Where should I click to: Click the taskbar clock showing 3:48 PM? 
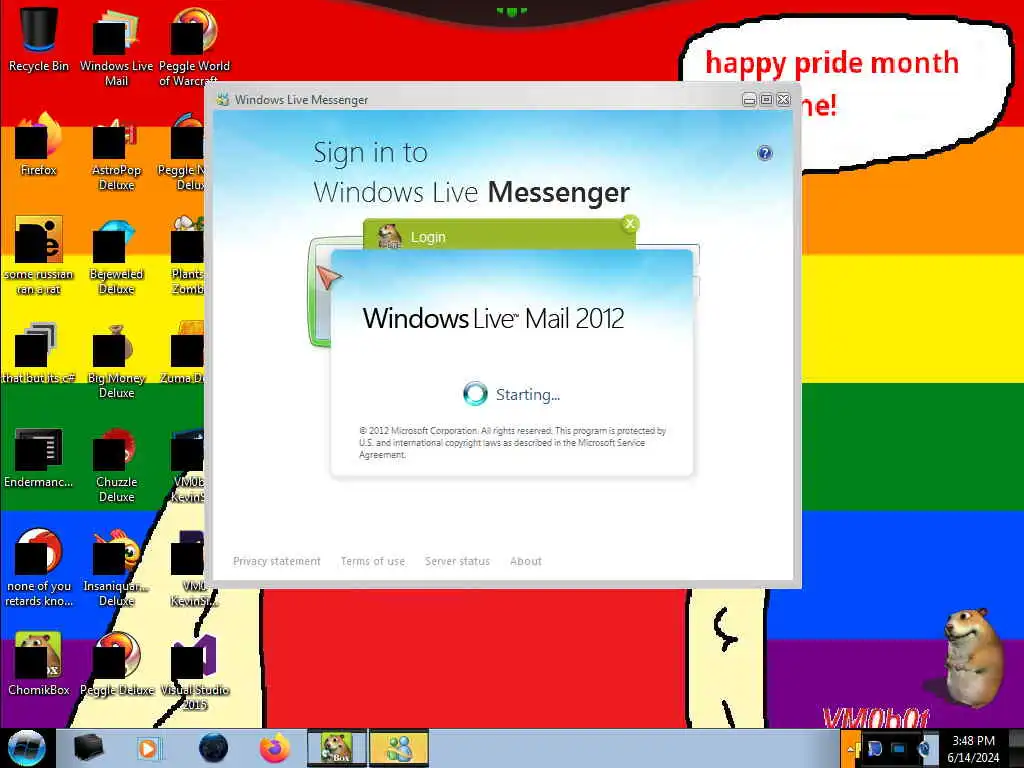973,749
